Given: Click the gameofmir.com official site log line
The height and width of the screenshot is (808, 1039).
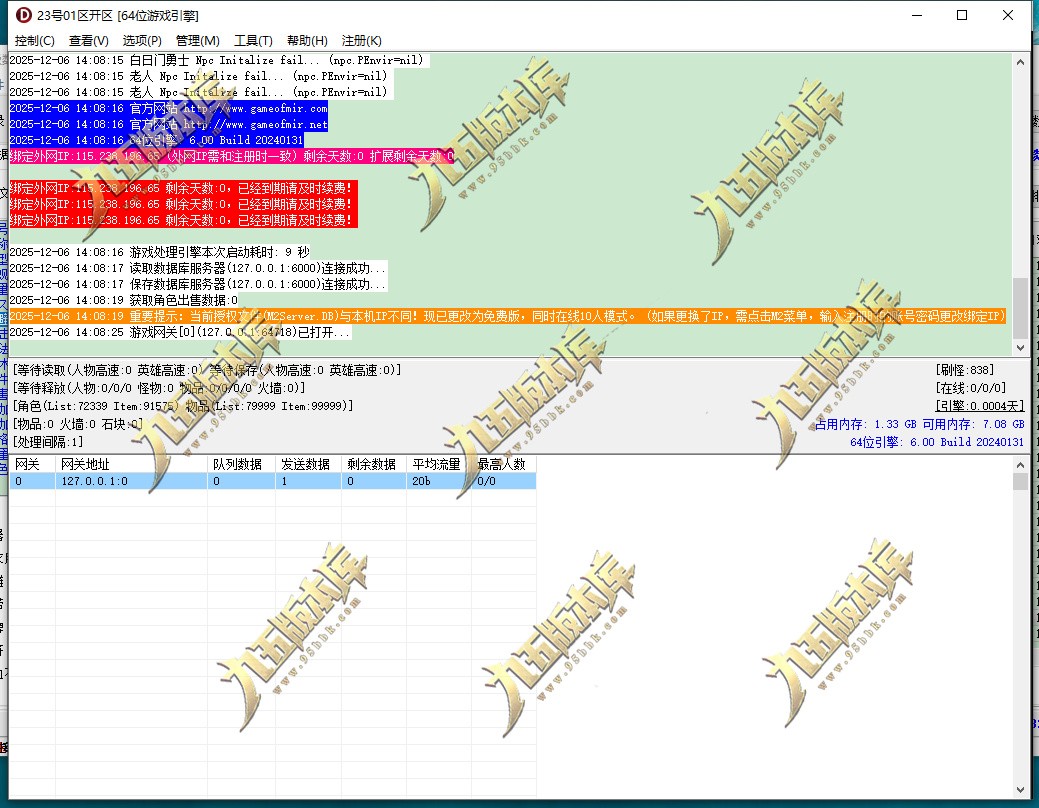Looking at the screenshot, I should [x=168, y=108].
